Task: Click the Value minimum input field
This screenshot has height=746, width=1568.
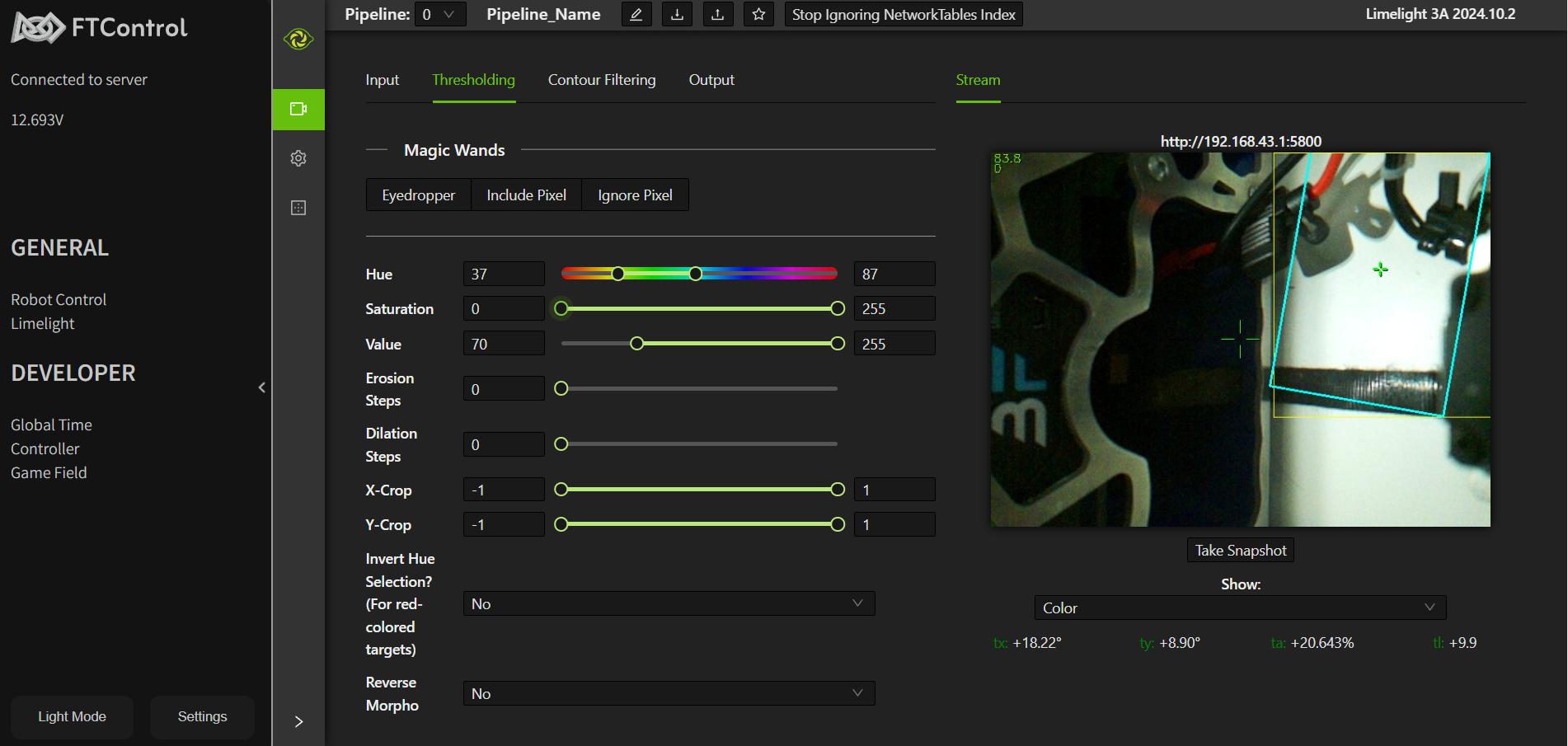Action: 503,344
